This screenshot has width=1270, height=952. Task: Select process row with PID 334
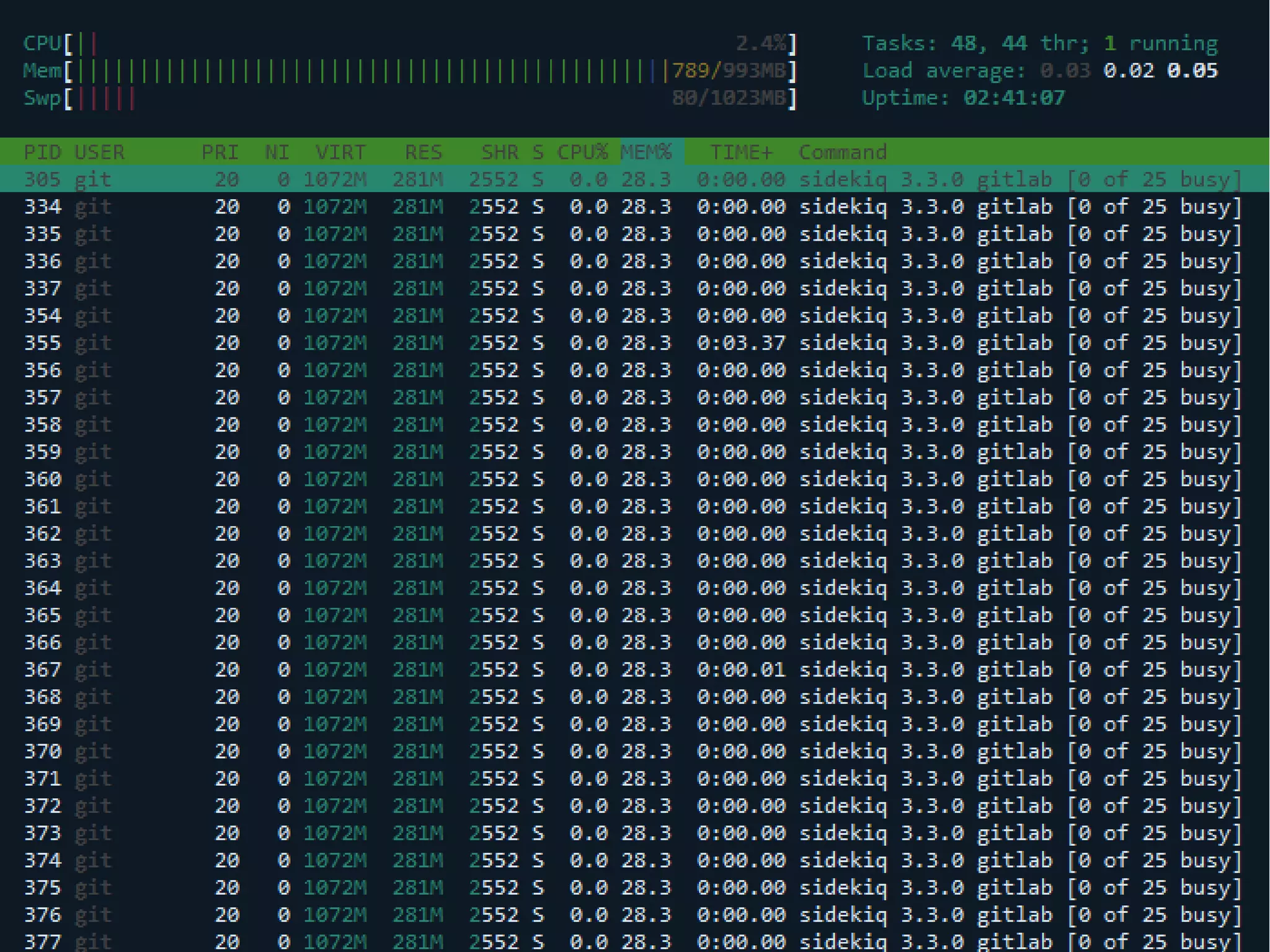[x=634, y=207]
